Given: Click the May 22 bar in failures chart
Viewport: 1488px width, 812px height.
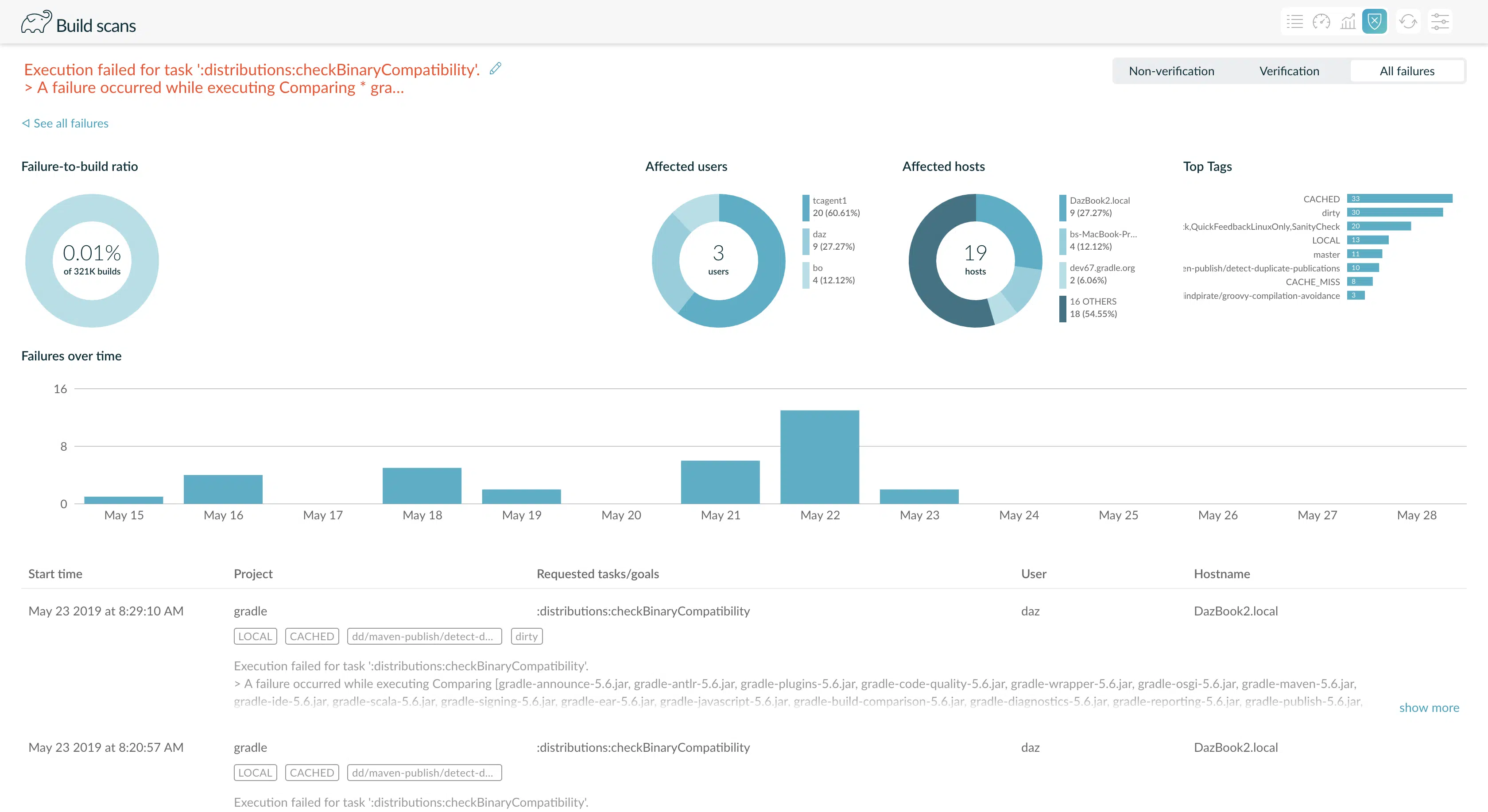Looking at the screenshot, I should [819, 457].
